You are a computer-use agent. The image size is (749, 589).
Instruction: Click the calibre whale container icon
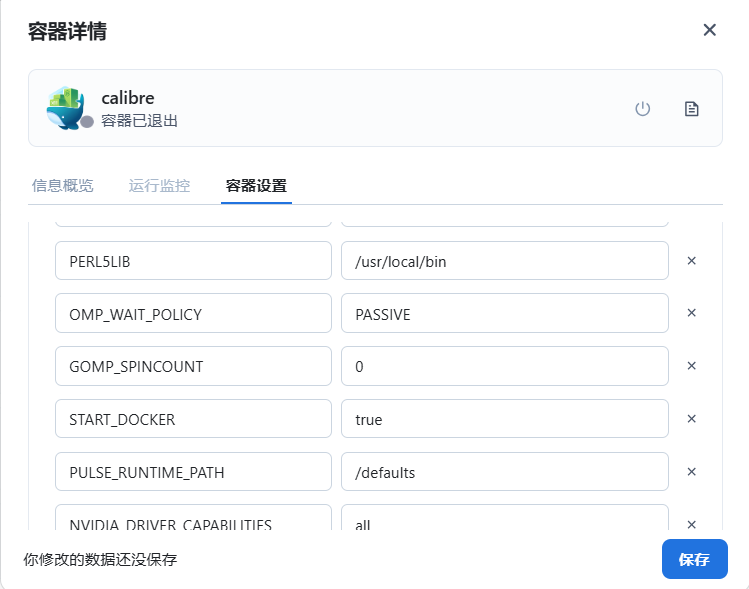tap(66, 108)
